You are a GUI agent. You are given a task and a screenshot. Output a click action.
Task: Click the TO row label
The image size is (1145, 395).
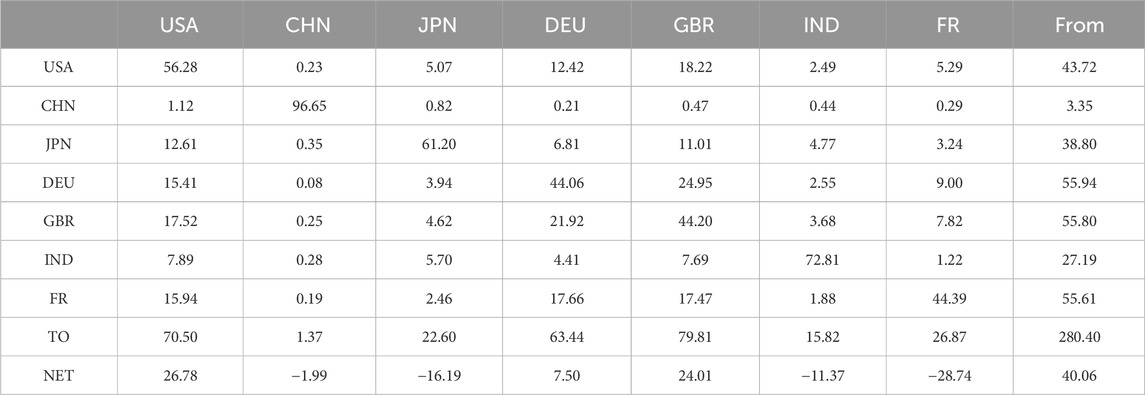pos(58,337)
